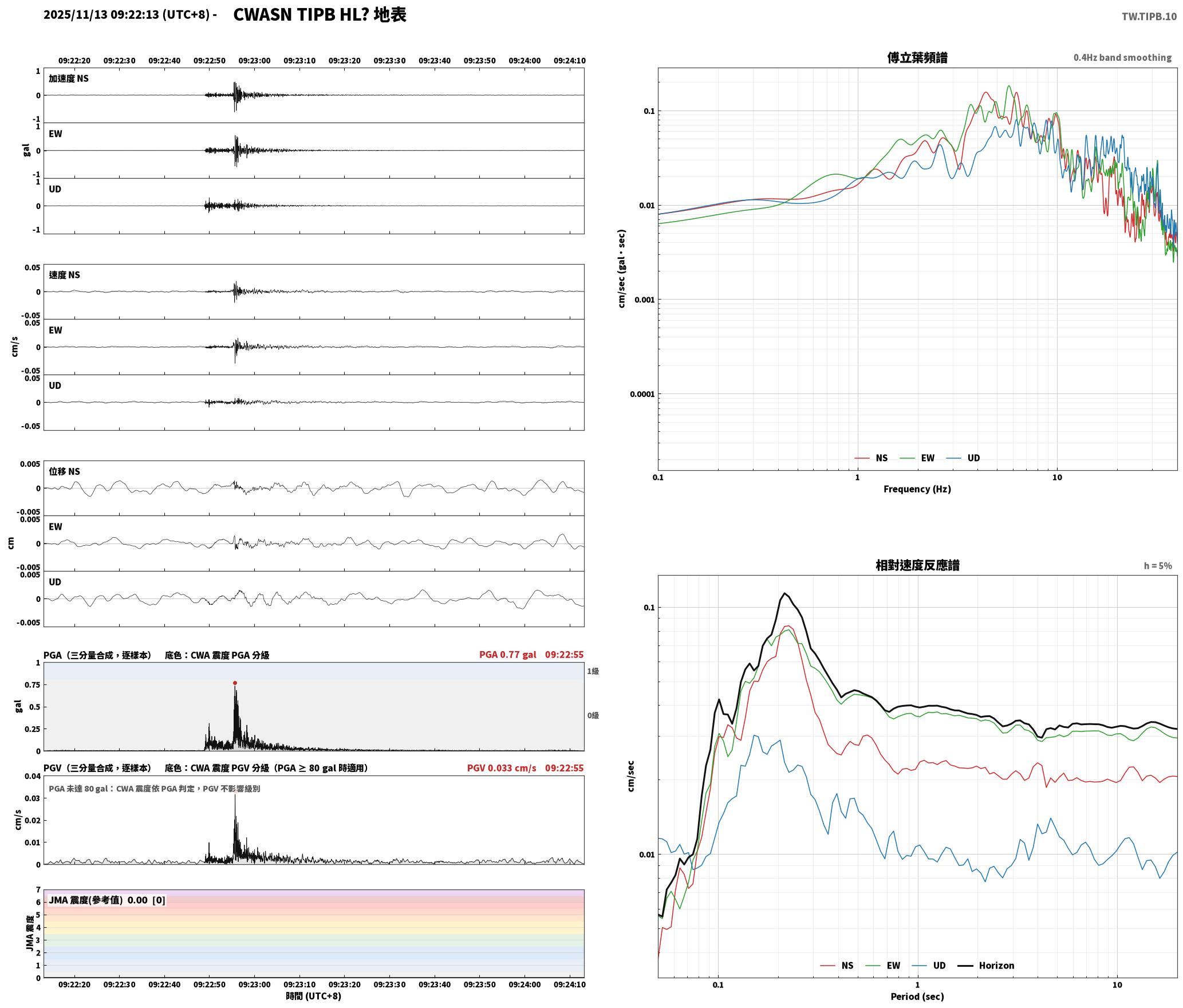Click the h = 5% damping label
Screen dimensions: 1183x1008
click(x=1158, y=566)
